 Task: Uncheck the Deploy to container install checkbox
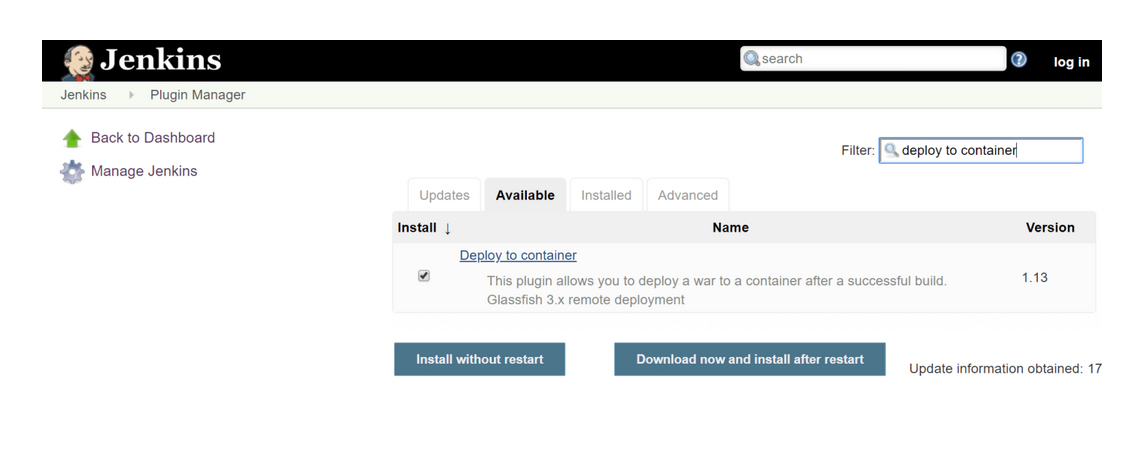tap(424, 276)
